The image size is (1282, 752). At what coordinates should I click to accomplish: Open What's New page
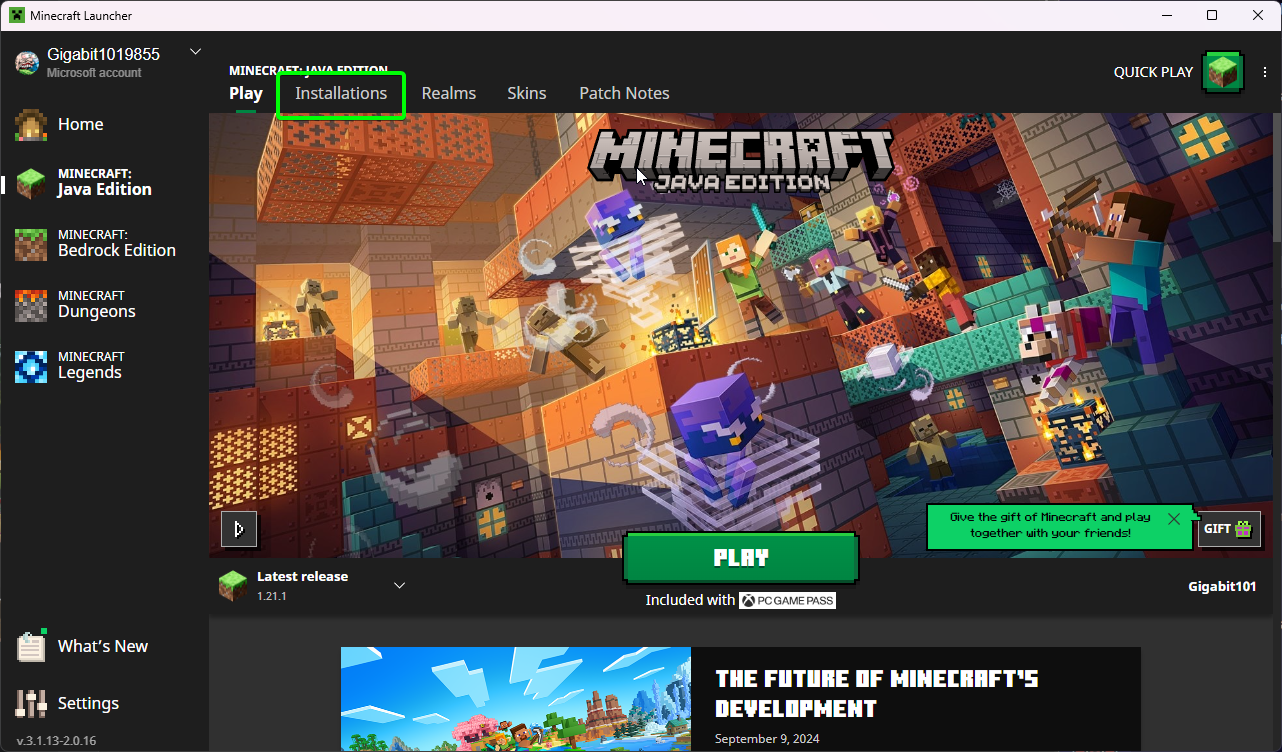coord(82,646)
